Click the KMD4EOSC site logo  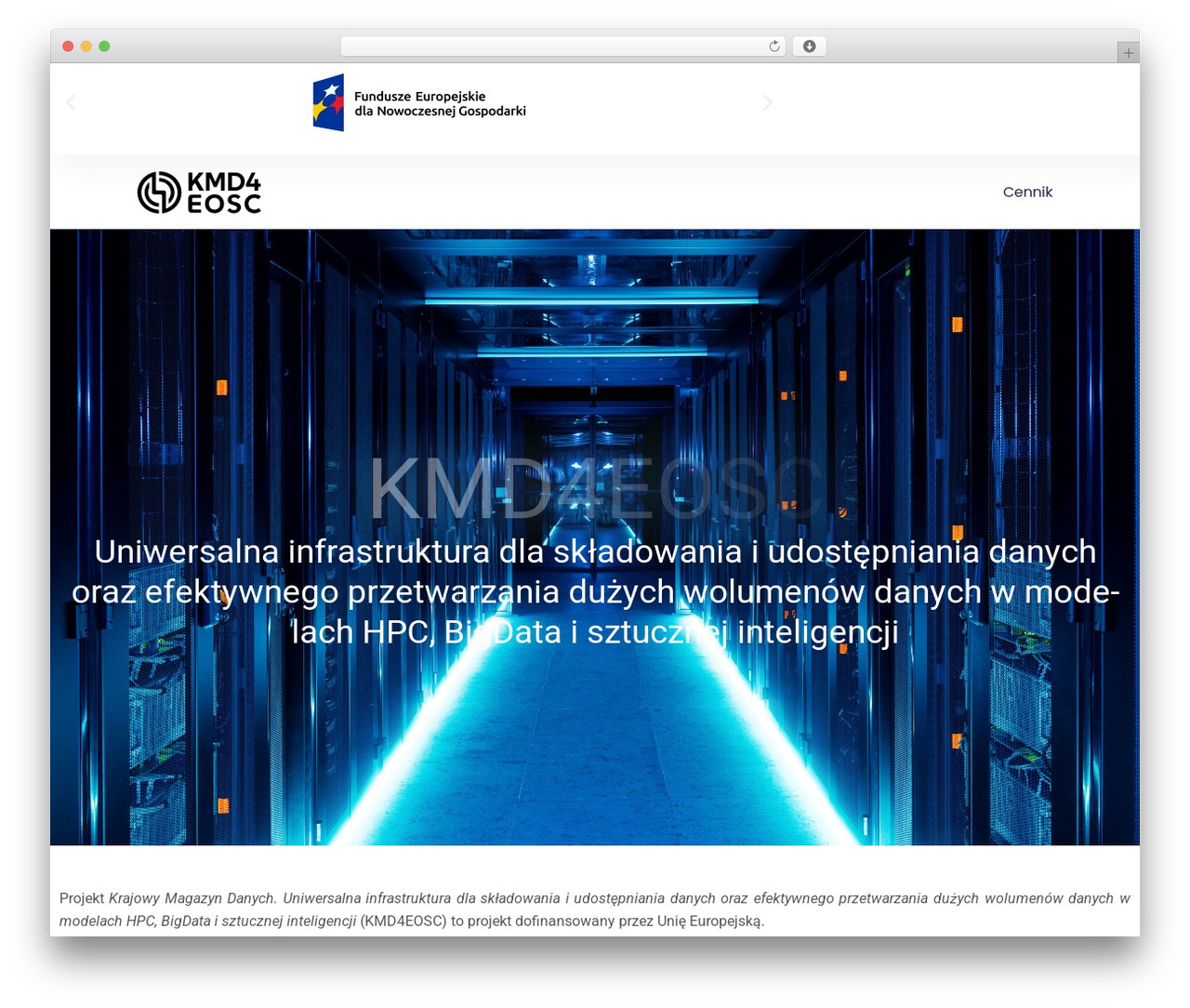[x=200, y=192]
